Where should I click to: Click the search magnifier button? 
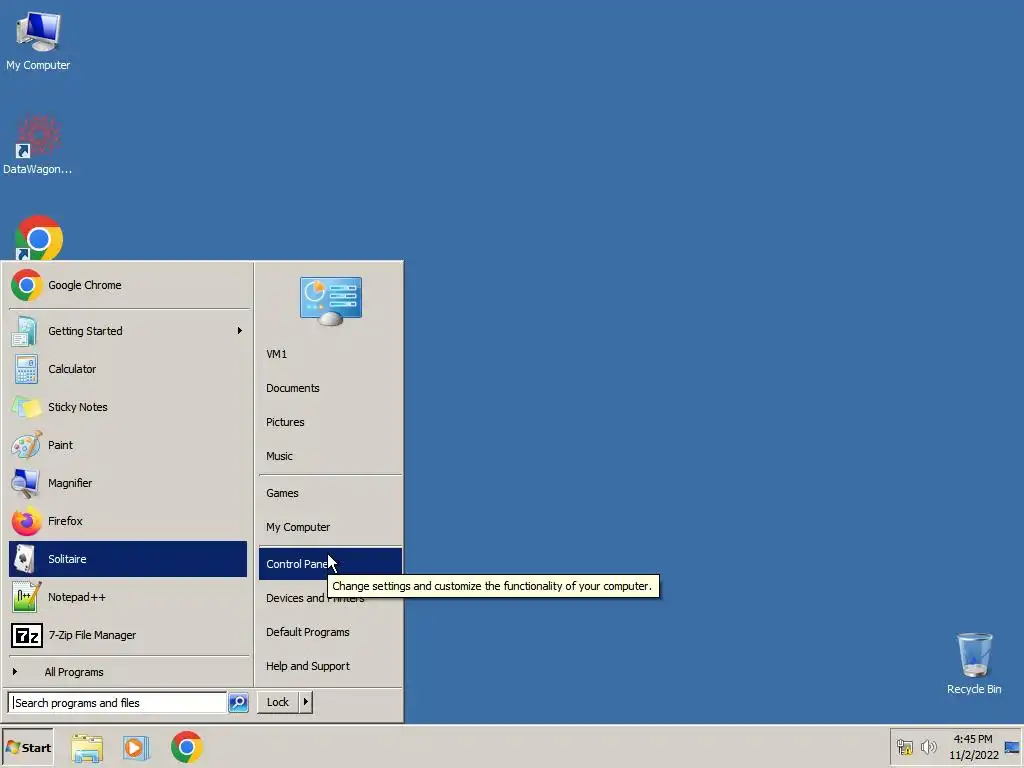pyautogui.click(x=238, y=703)
